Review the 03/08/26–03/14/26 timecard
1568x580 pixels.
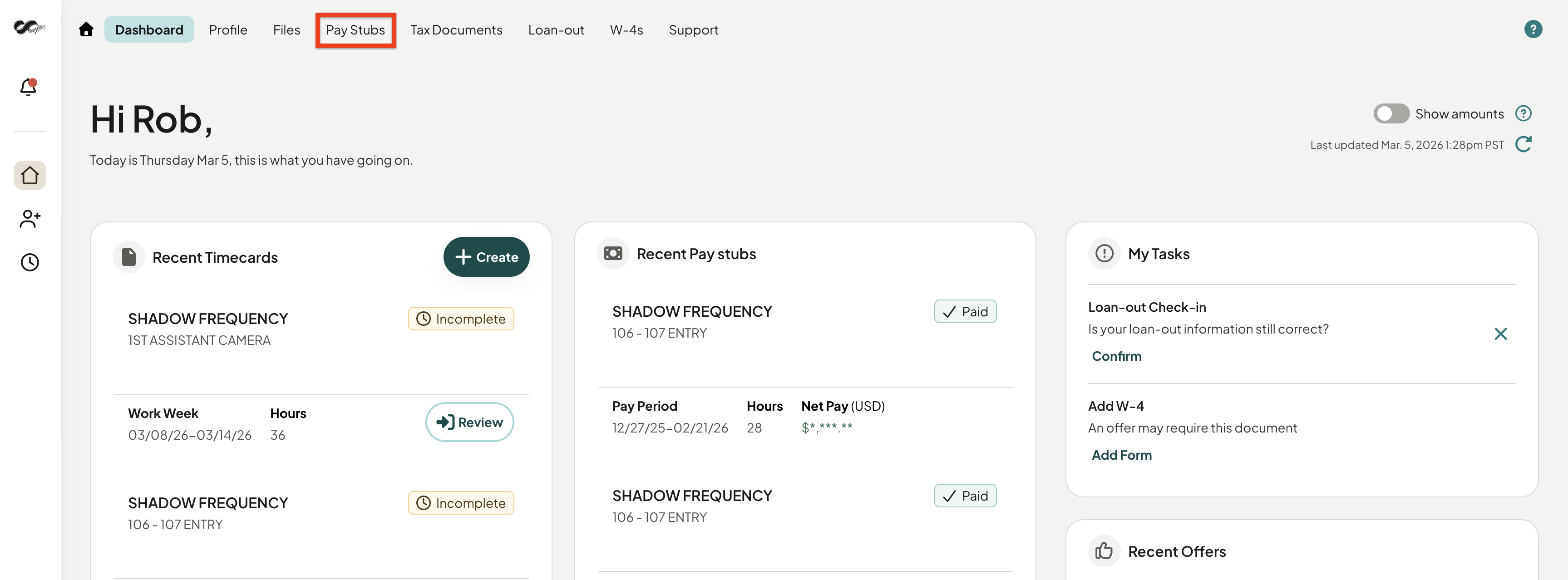pos(469,422)
